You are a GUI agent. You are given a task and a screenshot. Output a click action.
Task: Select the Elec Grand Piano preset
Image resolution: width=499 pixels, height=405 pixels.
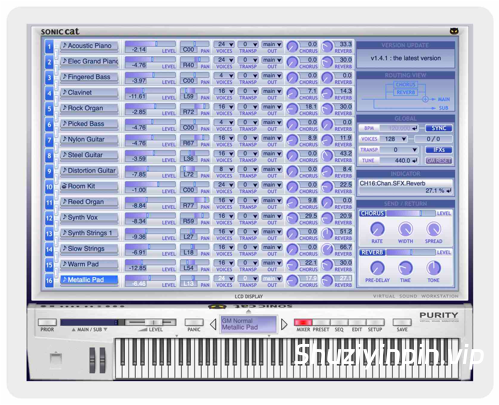pos(89,61)
